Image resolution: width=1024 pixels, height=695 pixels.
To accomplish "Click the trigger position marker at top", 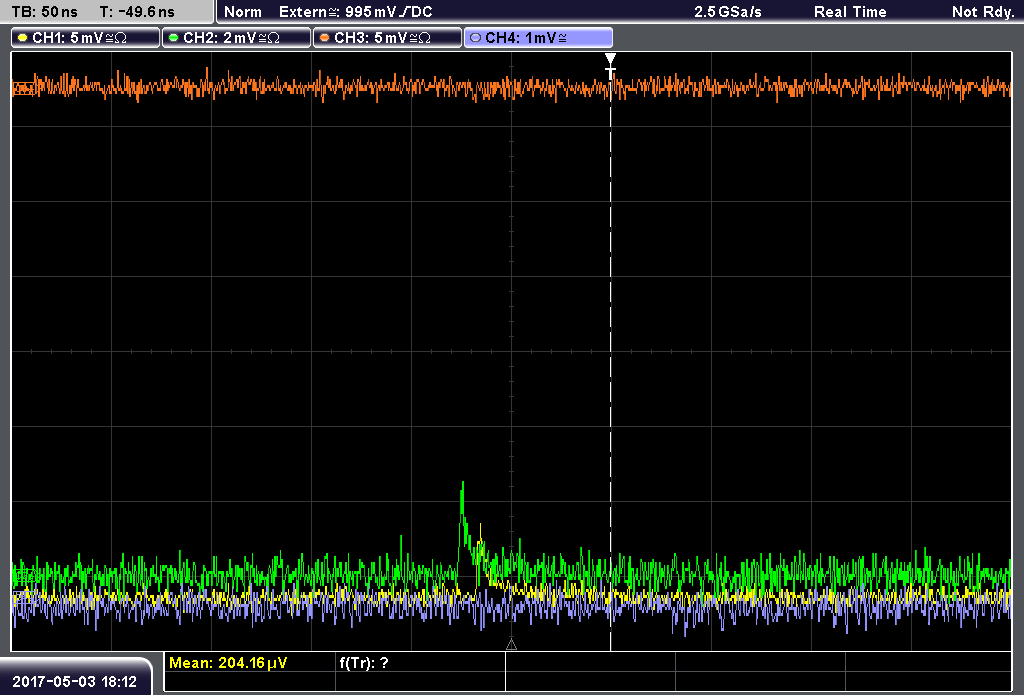I will click(611, 59).
